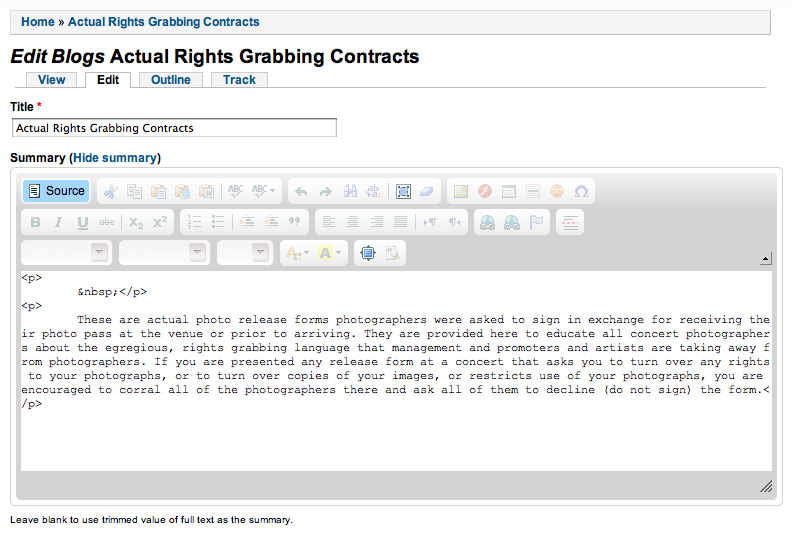Click the Insert Table icon

509,191
